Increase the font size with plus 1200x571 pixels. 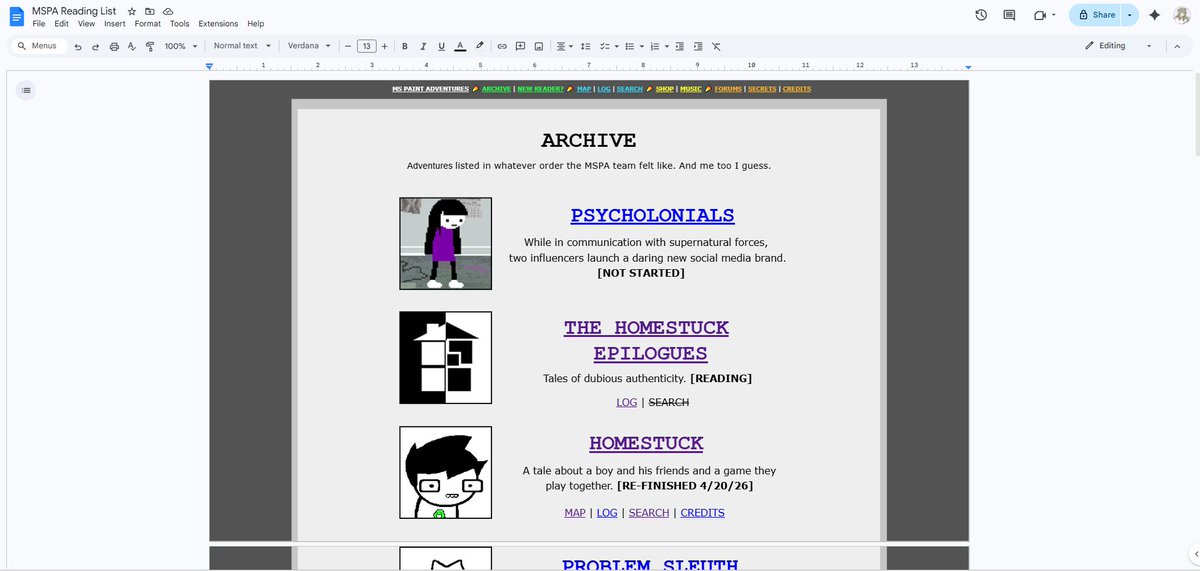384,46
